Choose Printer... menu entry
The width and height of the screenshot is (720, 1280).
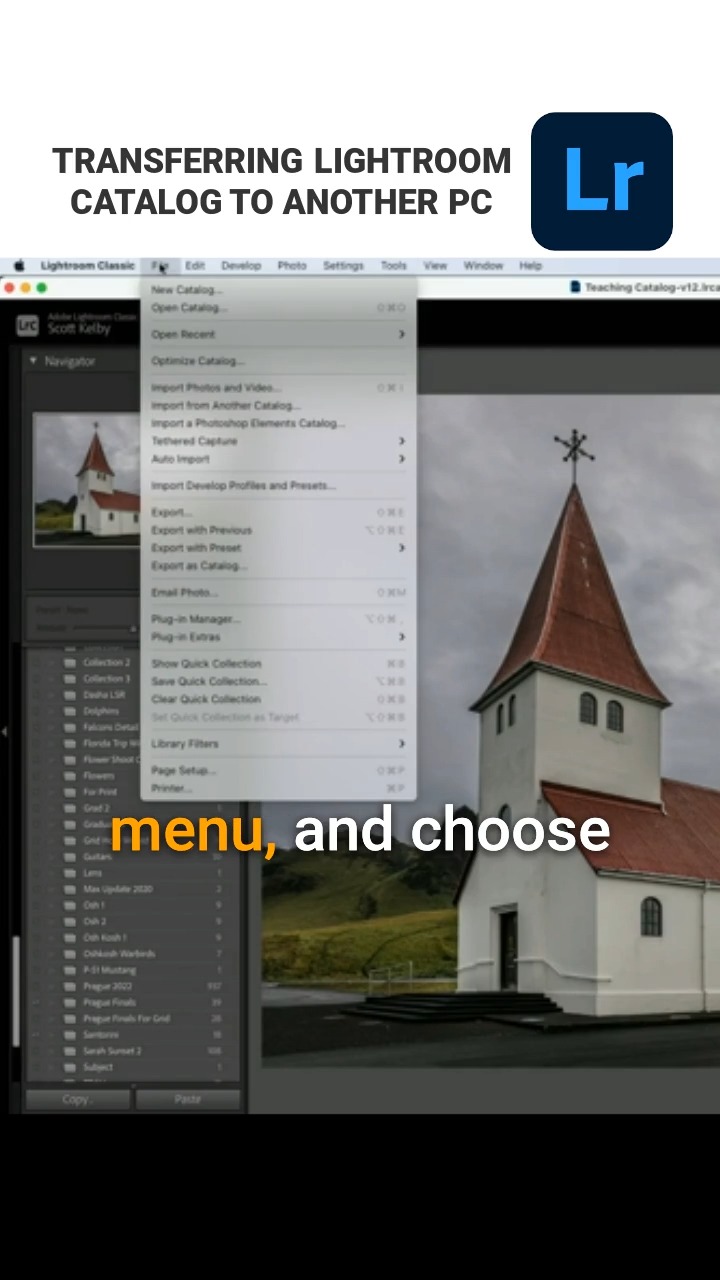click(x=278, y=789)
